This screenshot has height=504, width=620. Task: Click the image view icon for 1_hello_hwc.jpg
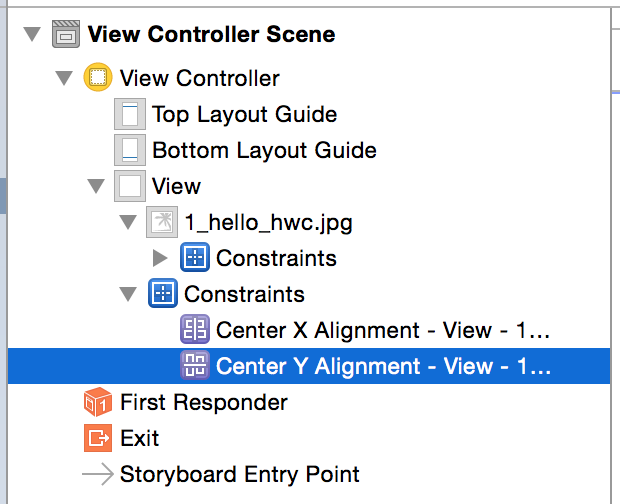(x=161, y=222)
